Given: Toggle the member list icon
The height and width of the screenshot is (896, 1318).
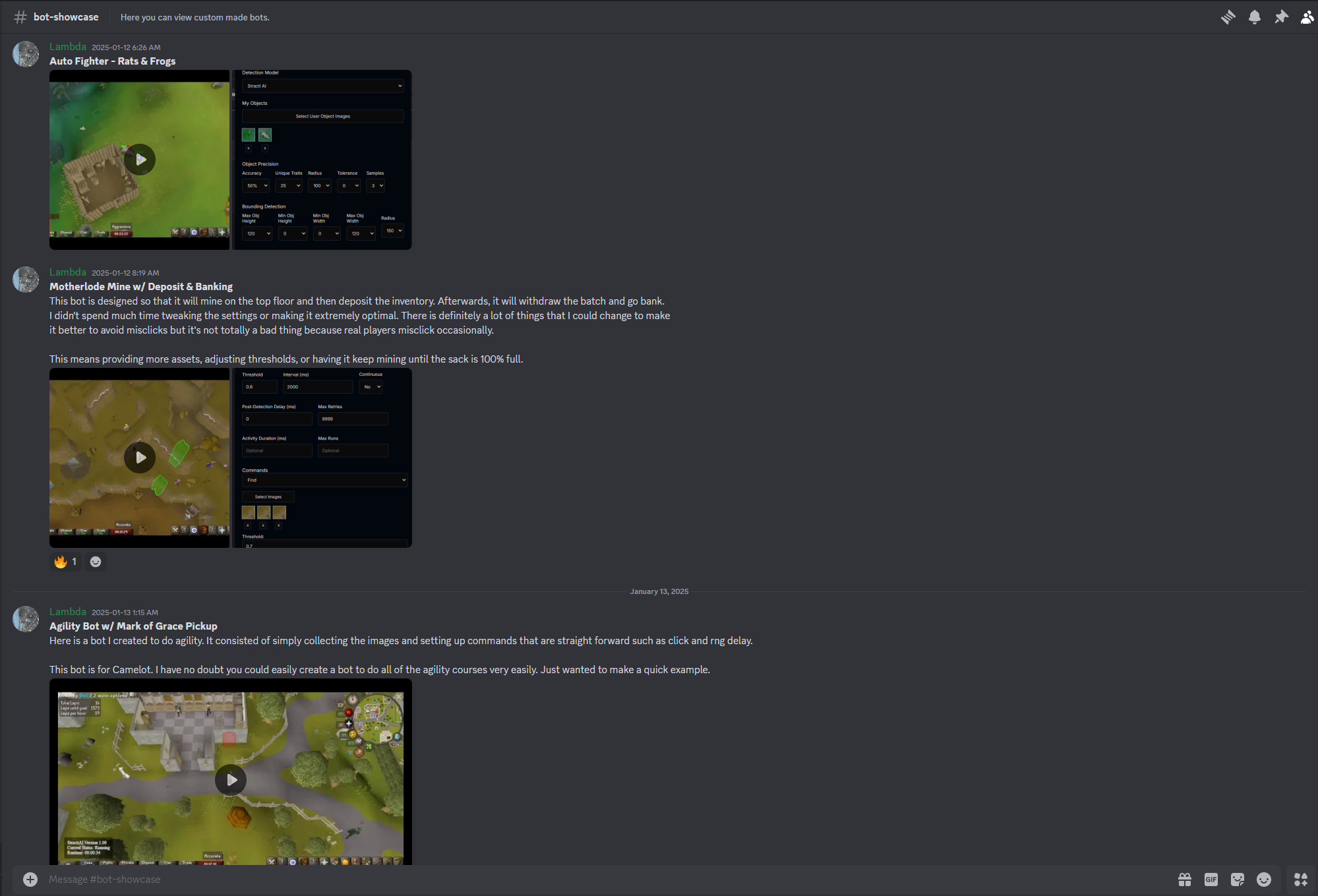Looking at the screenshot, I should tap(1307, 17).
